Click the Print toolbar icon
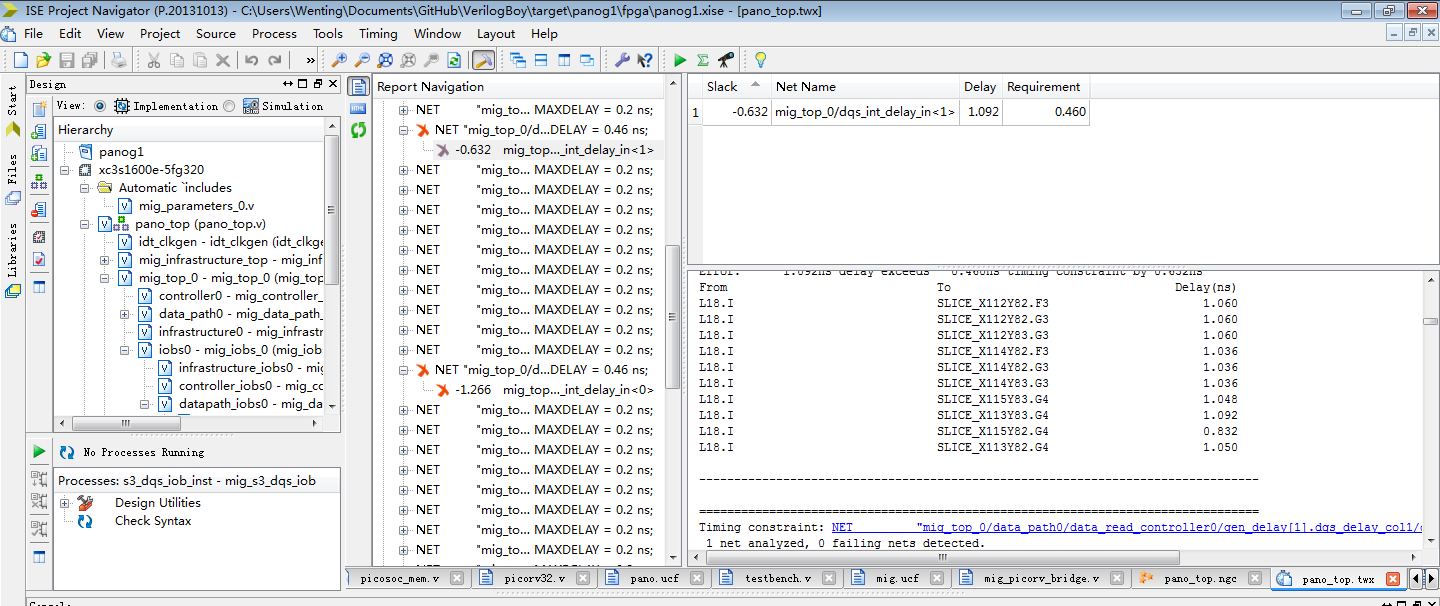1440x606 pixels. pyautogui.click(x=119, y=60)
